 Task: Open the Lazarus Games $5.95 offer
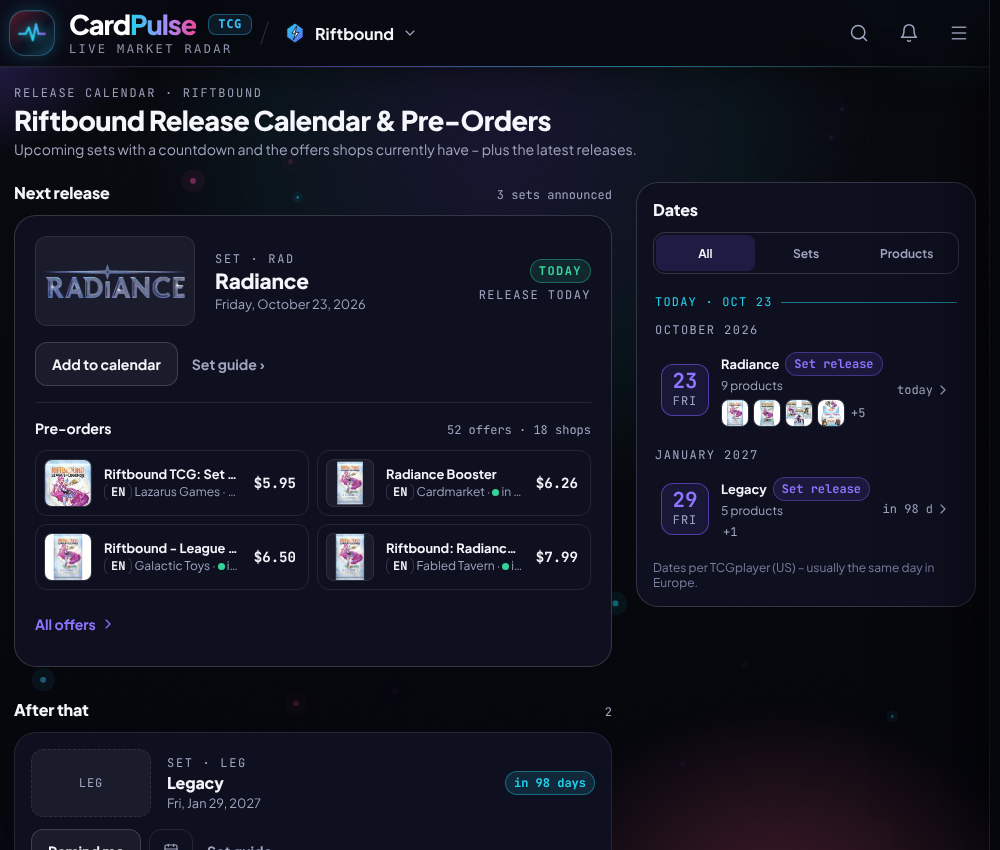click(x=172, y=483)
